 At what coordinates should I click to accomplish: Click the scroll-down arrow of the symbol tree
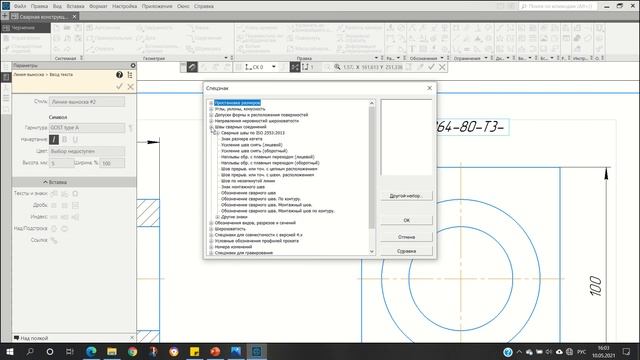tap(371, 251)
